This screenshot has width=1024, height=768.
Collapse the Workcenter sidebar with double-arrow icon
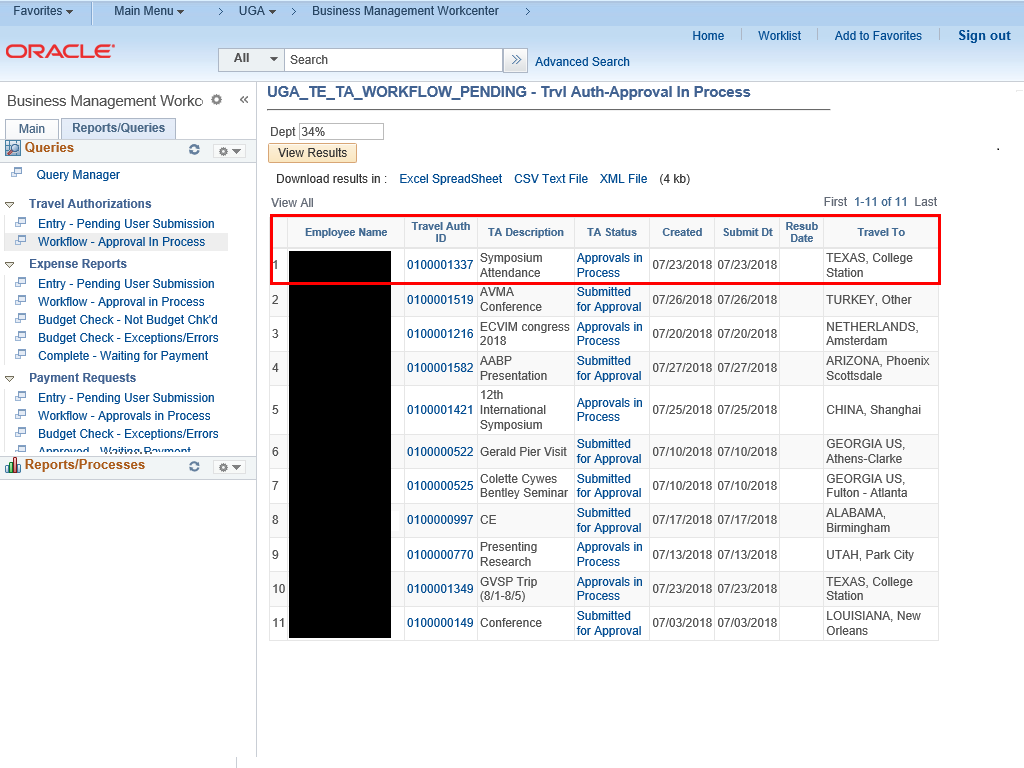tap(244, 100)
